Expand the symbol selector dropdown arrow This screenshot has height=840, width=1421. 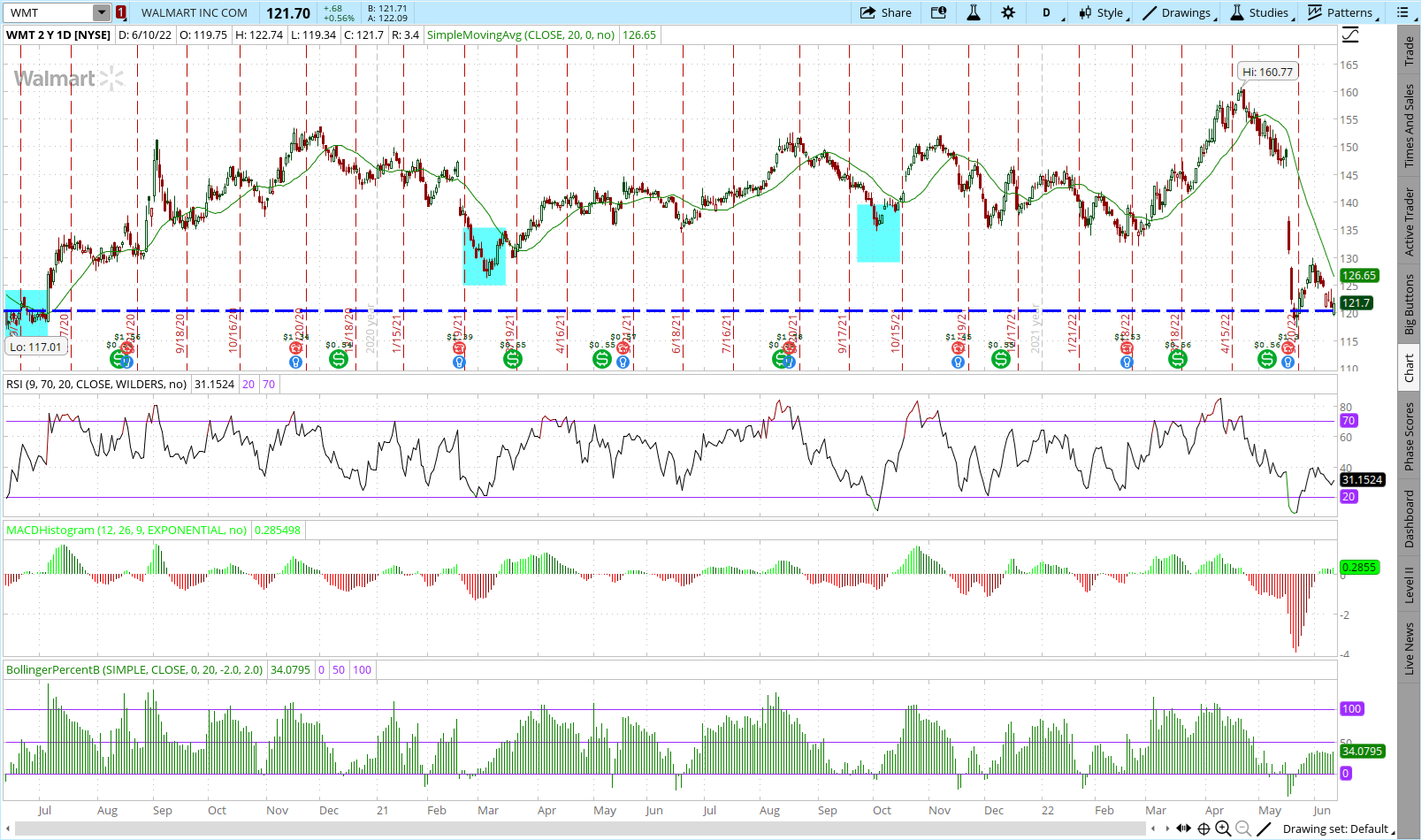102,12
